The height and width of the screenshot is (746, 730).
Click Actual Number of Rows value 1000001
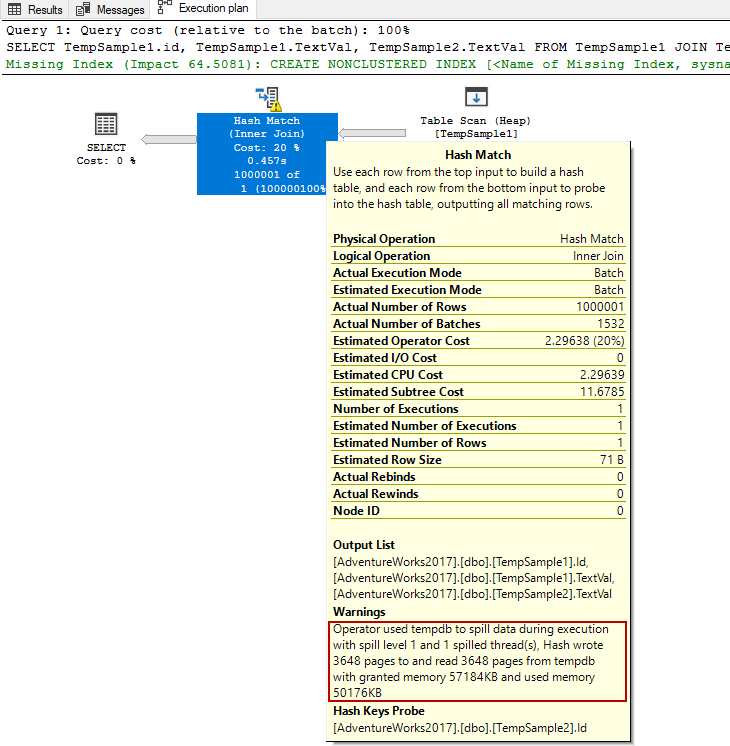(x=600, y=307)
